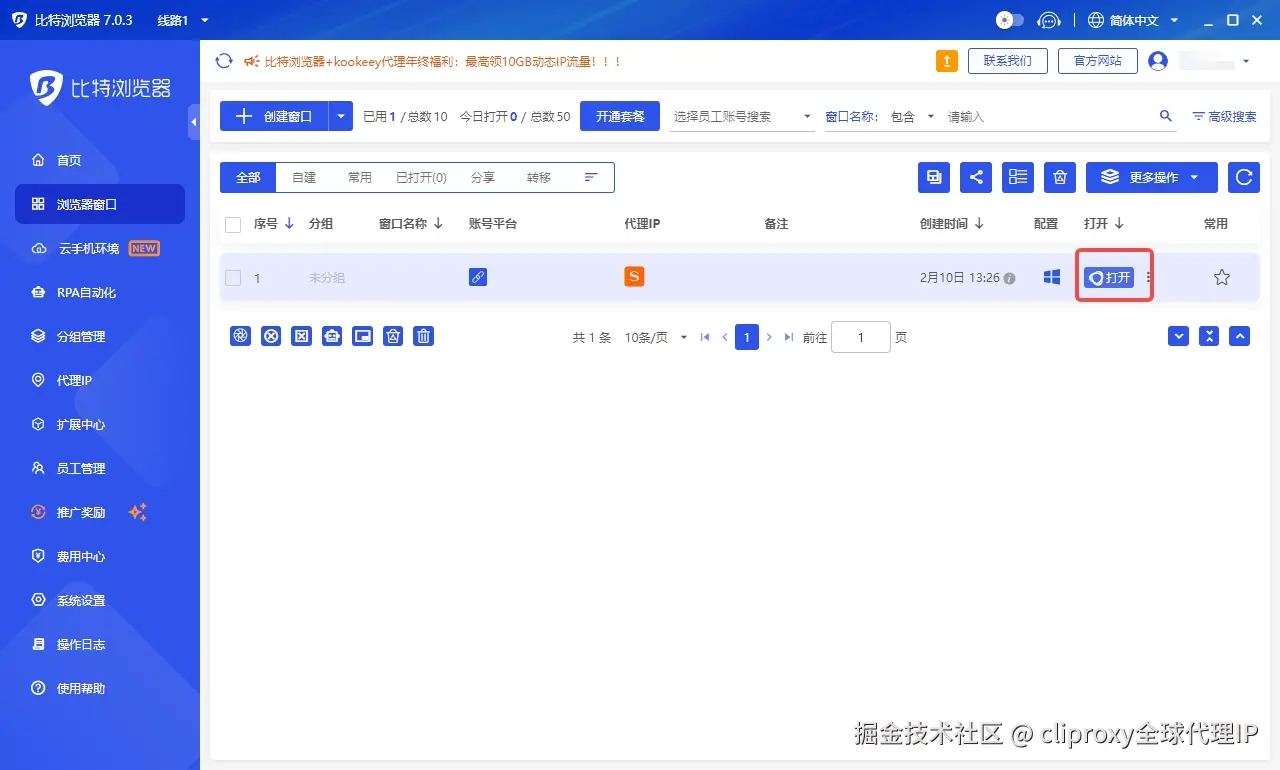Click the refresh announcement icon

[224, 61]
